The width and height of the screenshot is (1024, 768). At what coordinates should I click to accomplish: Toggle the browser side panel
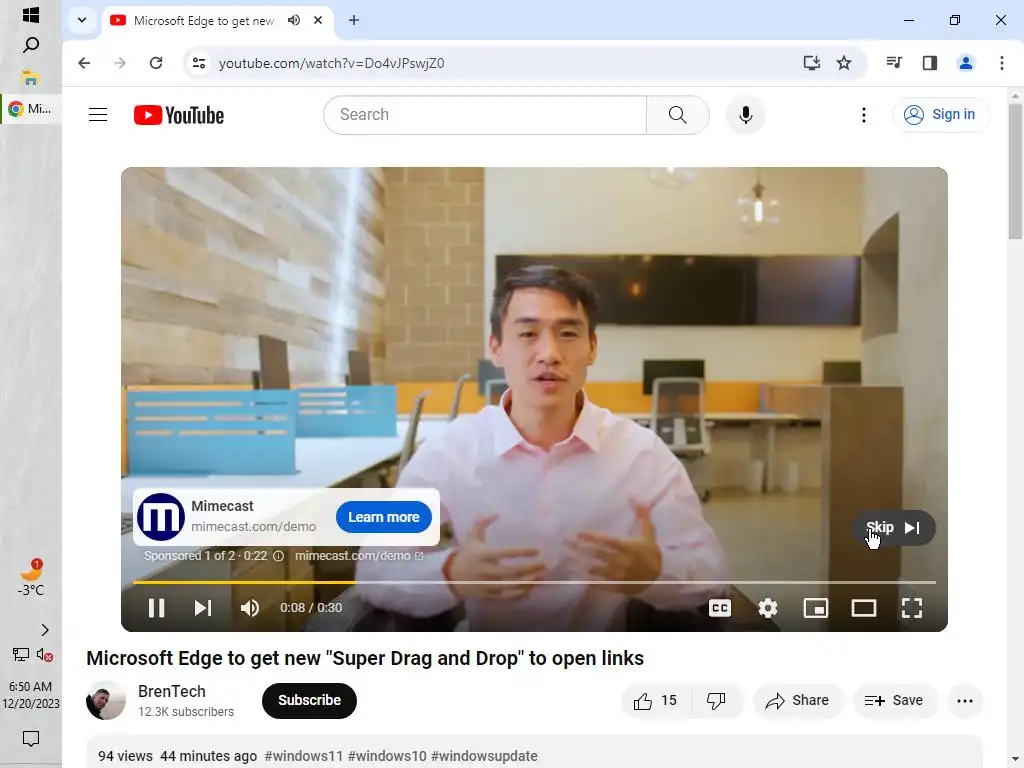930,63
